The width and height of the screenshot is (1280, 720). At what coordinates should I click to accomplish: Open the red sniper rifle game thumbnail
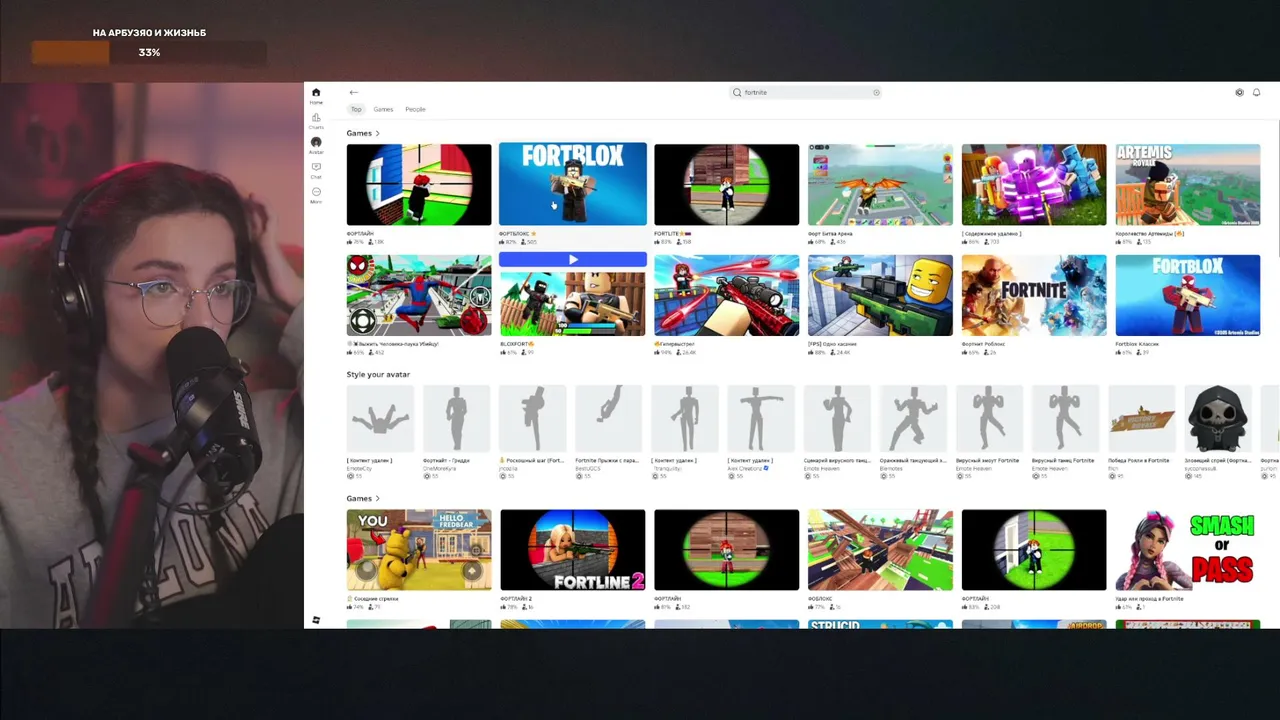727,295
